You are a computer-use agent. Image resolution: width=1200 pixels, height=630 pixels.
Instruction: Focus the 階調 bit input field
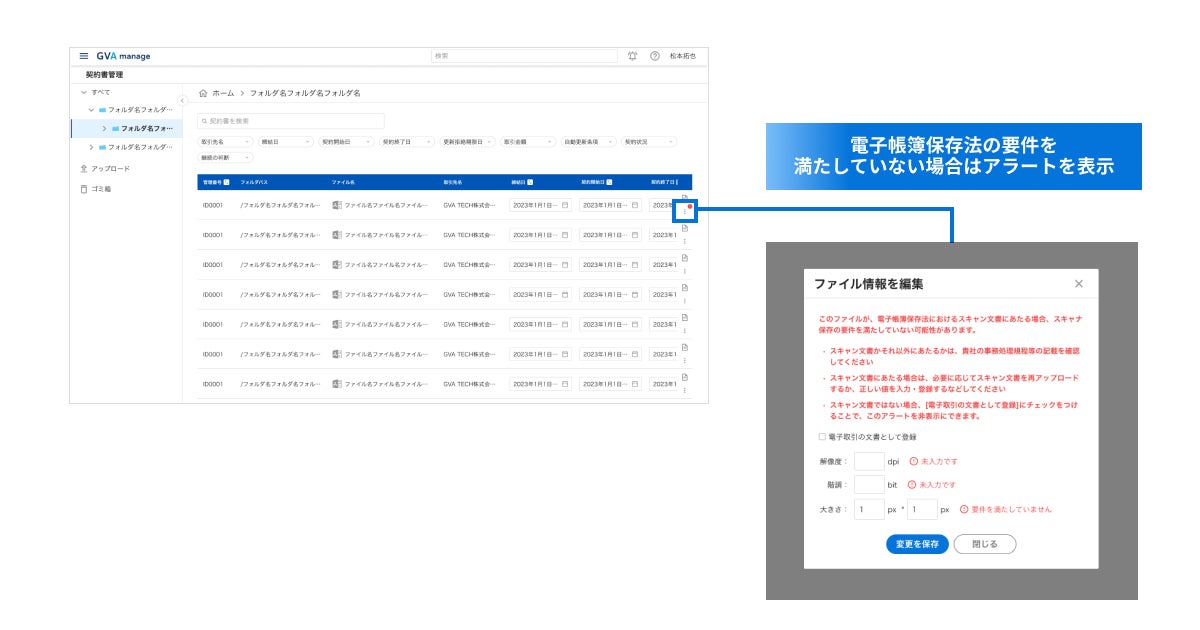pos(869,485)
